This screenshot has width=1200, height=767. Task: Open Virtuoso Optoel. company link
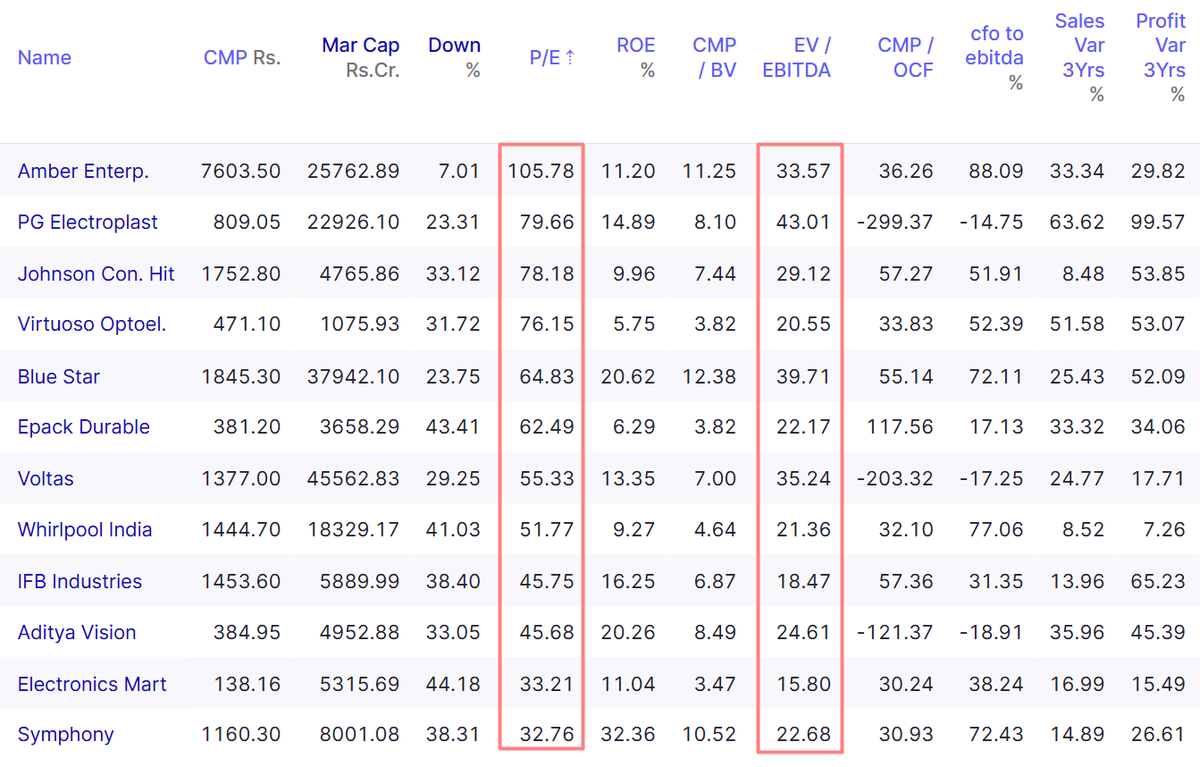pos(92,324)
